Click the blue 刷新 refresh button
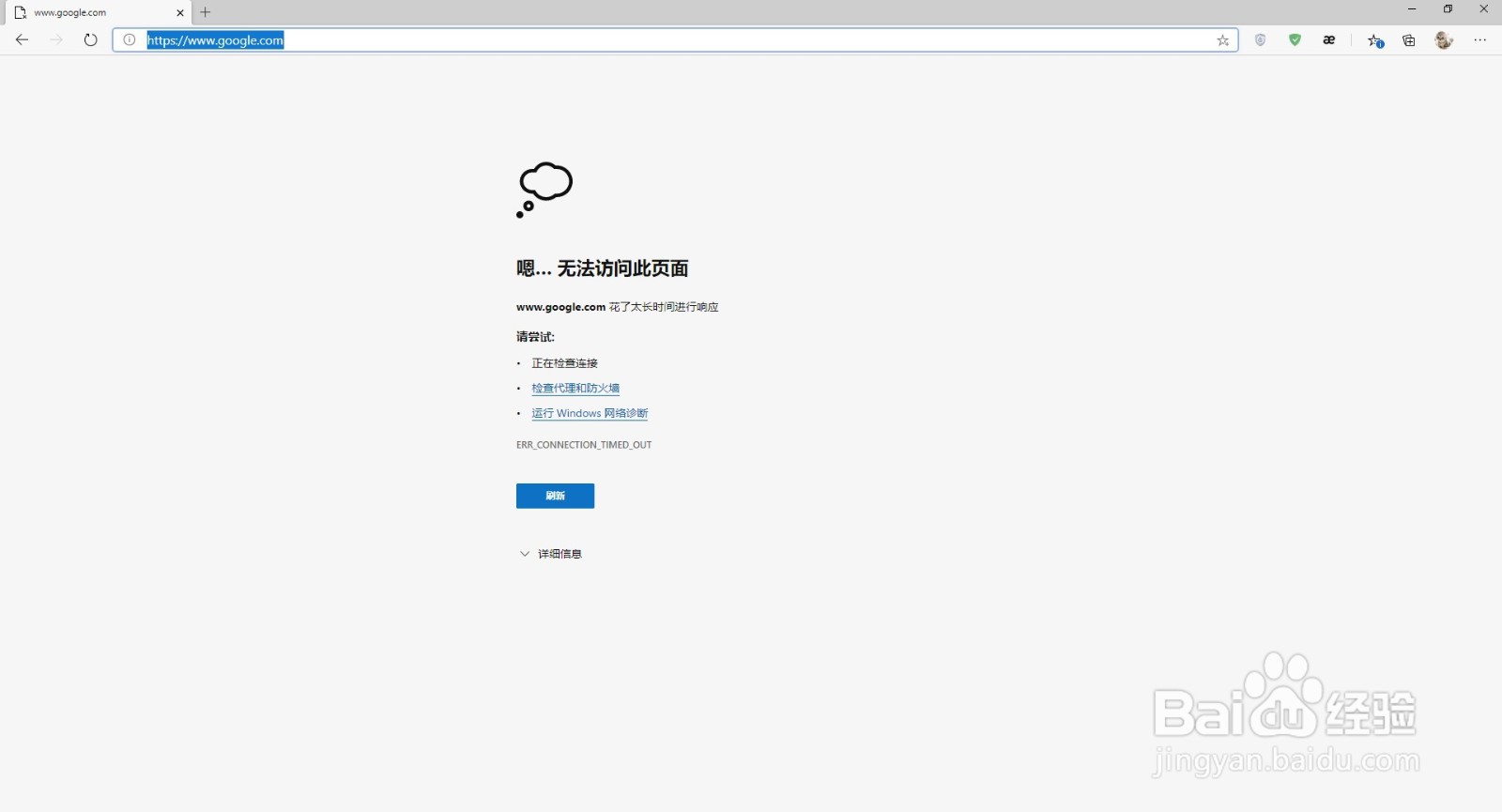The image size is (1502, 812). click(x=555, y=496)
